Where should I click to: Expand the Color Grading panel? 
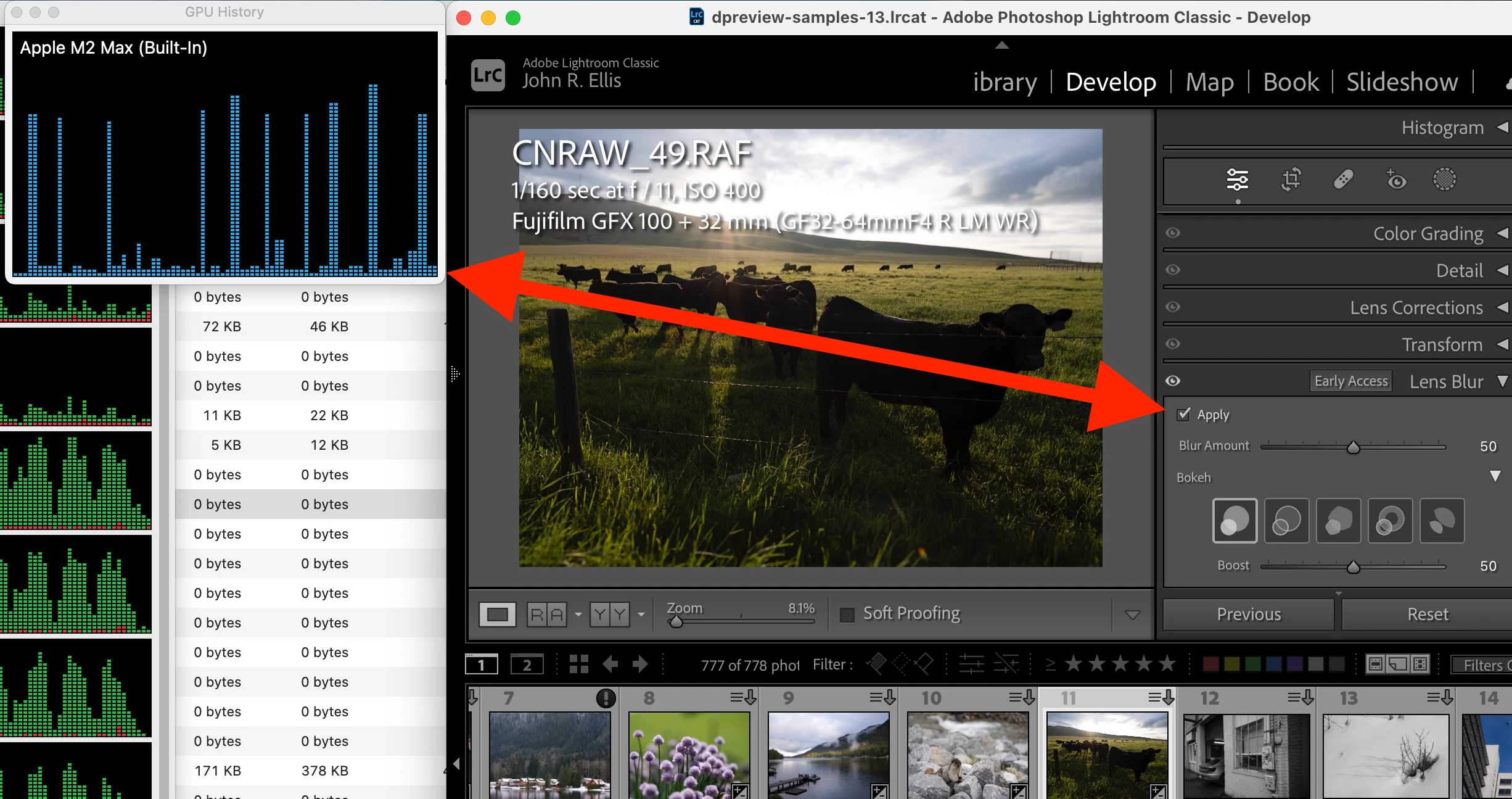pos(1428,234)
